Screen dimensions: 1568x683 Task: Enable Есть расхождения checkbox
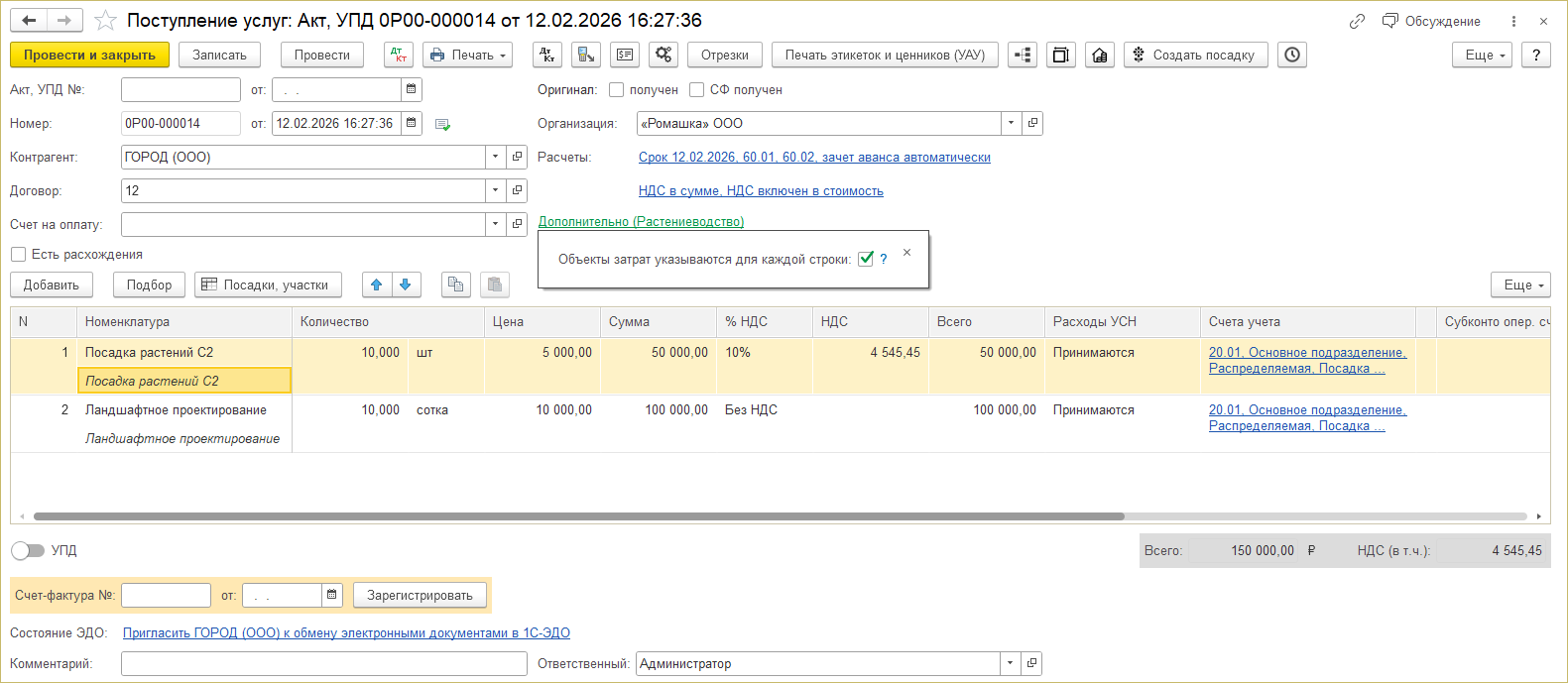click(18, 254)
